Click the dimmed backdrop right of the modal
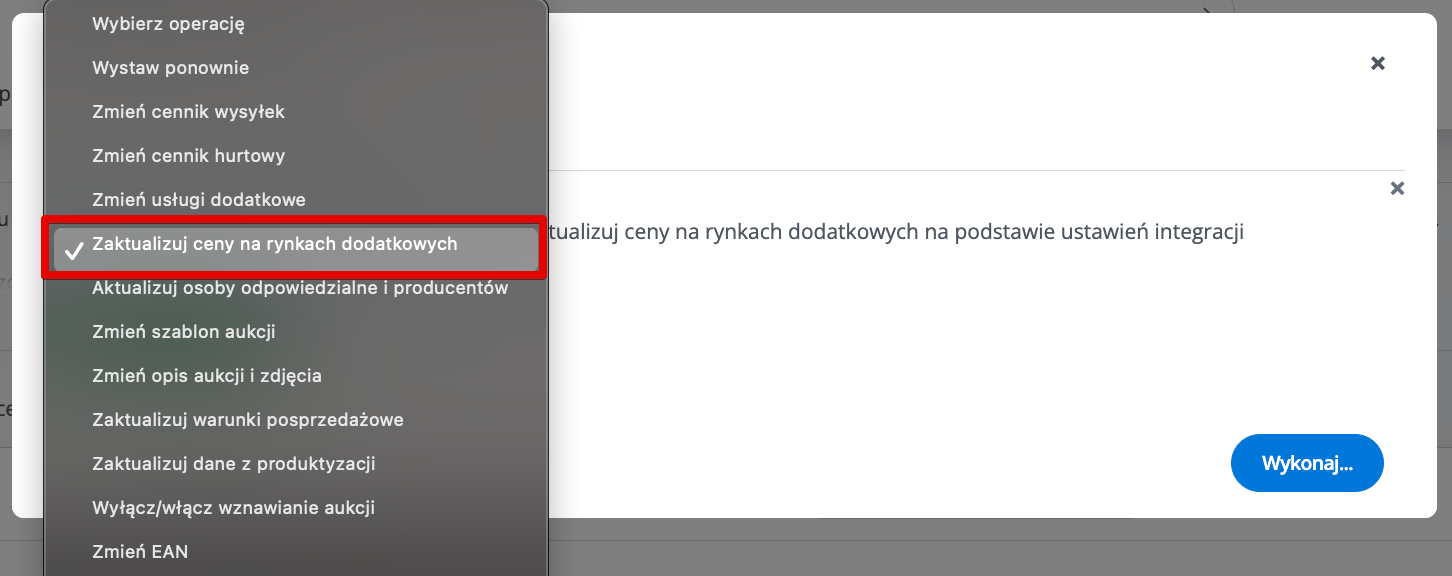This screenshot has width=1452, height=576. pos(1445,300)
